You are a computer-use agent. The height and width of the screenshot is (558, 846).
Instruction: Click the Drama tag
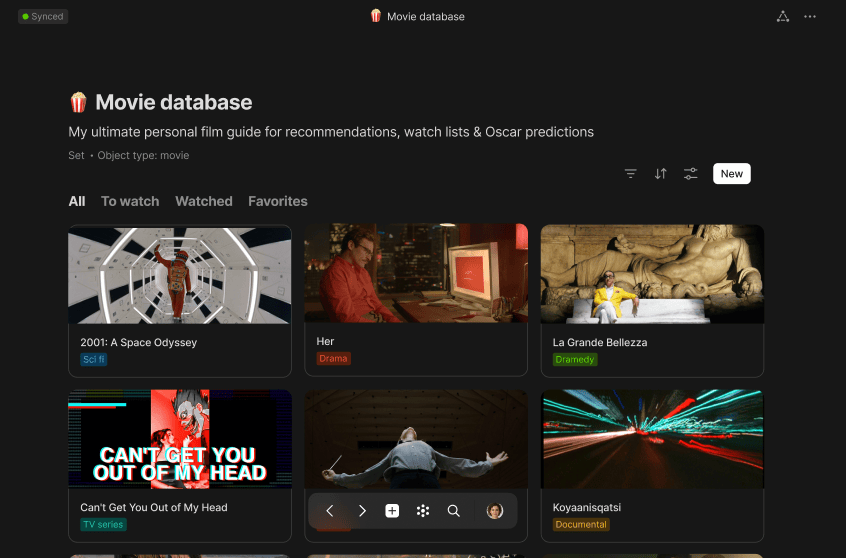(333, 358)
